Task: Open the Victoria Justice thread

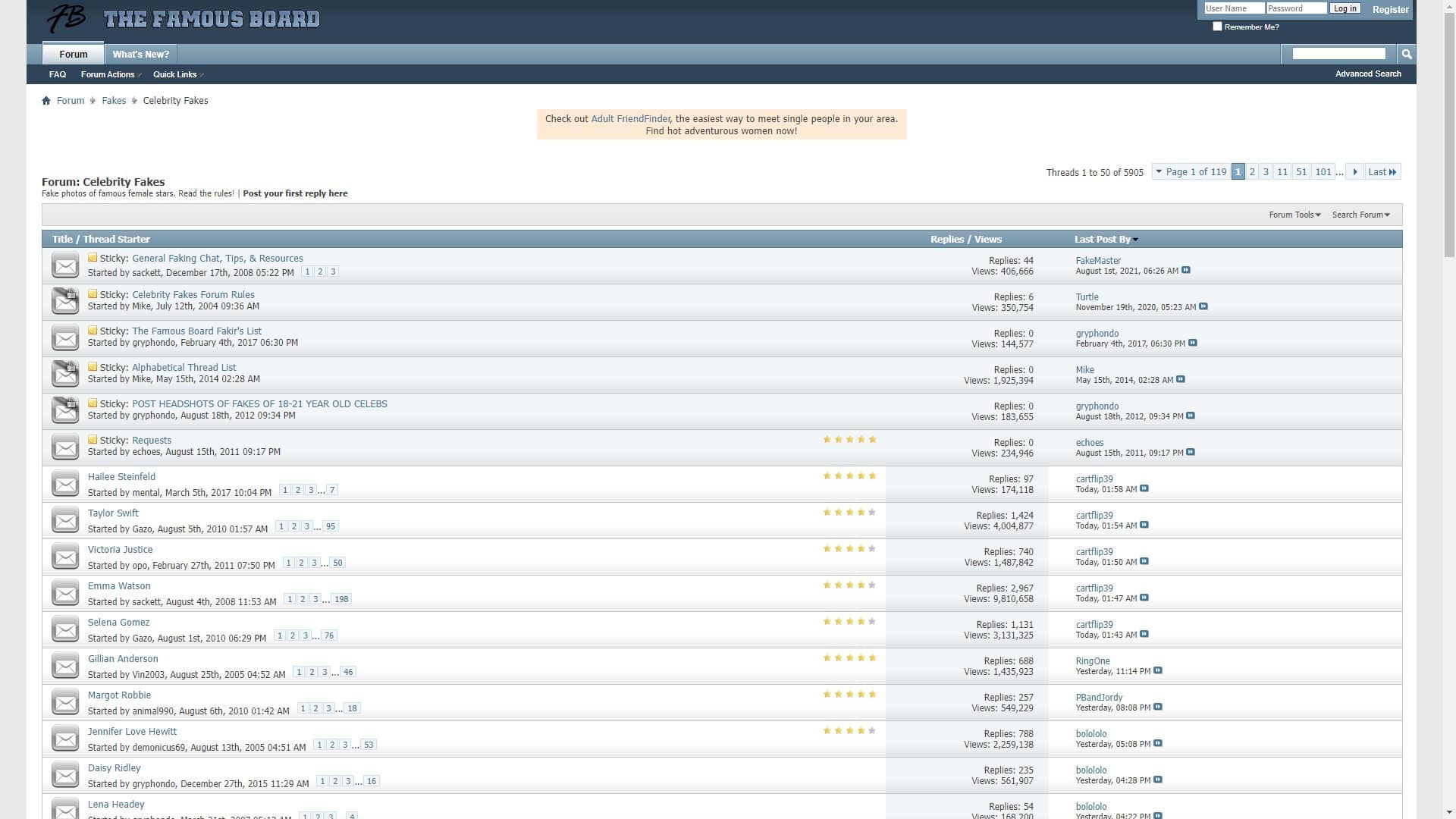Action: pyautogui.click(x=120, y=549)
